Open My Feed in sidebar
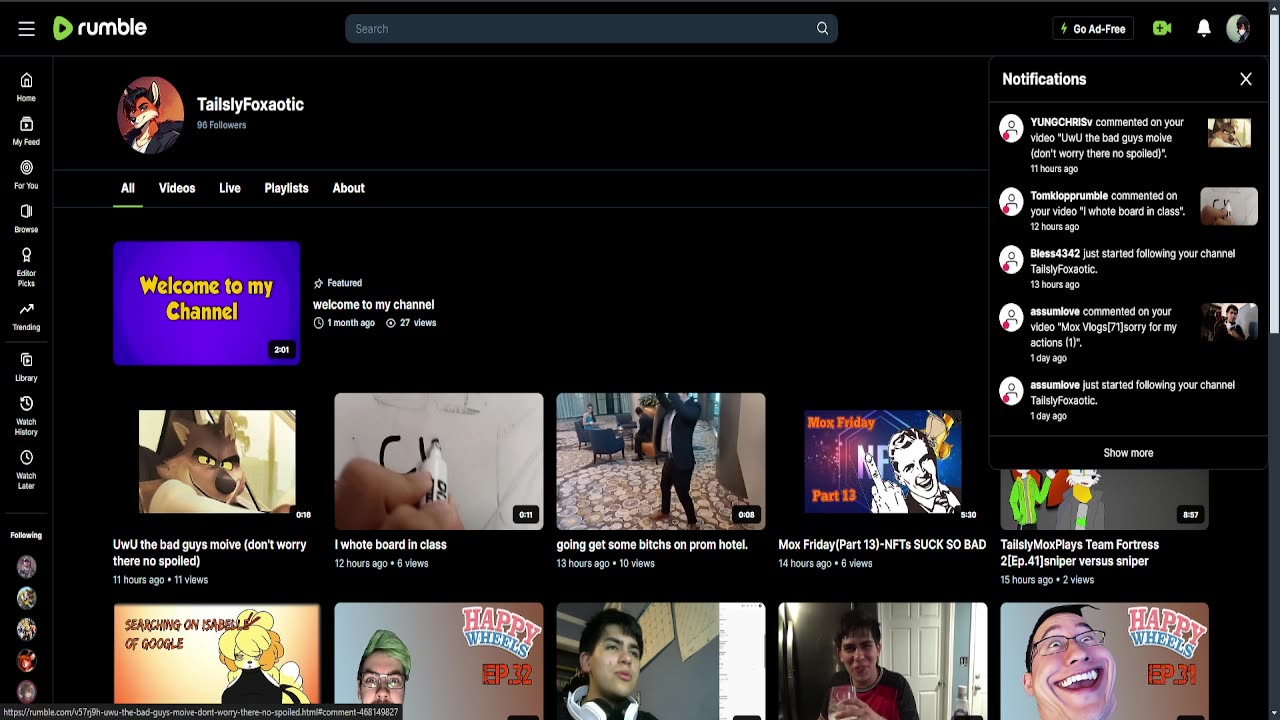The image size is (1280, 720). 26,131
